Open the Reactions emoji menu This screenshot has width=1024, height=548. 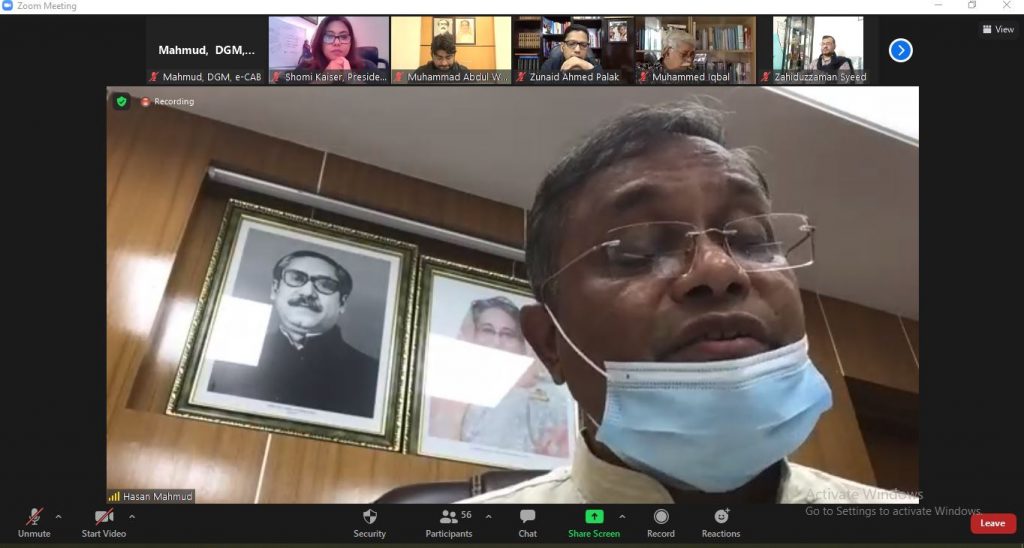coord(721,517)
